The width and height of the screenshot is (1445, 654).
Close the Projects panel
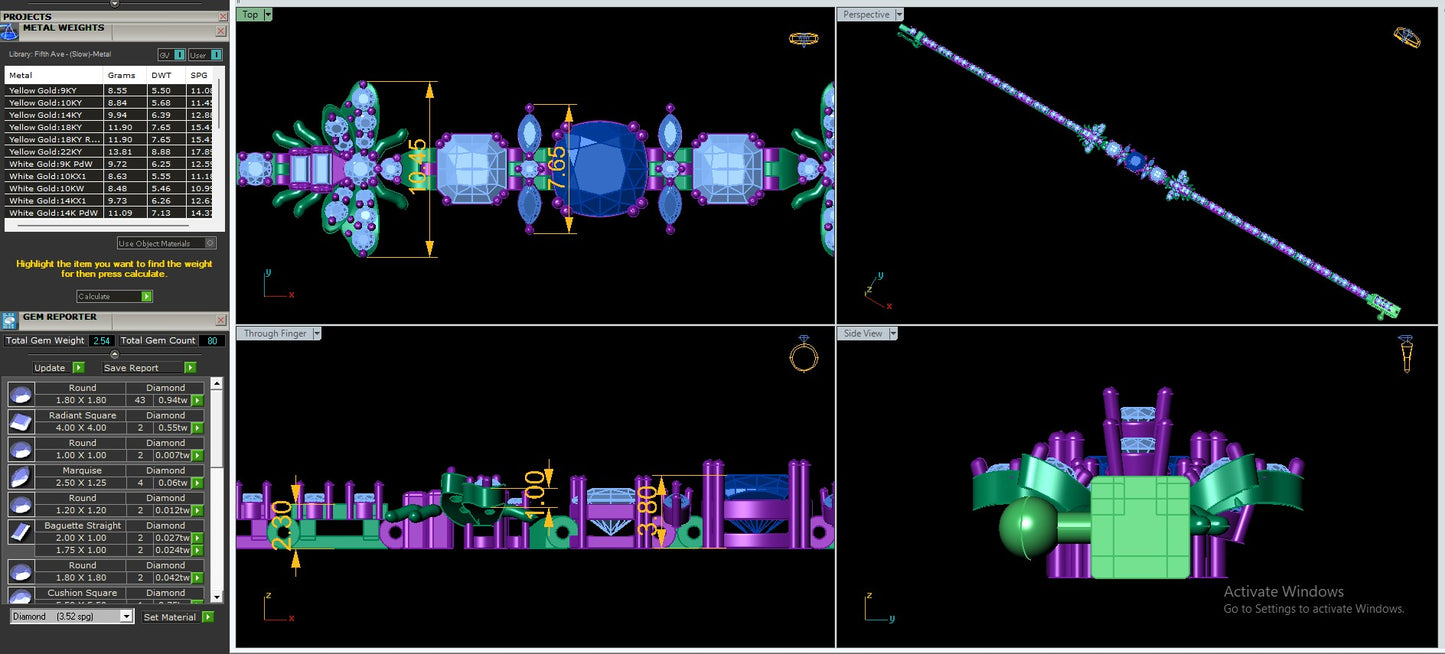point(222,17)
